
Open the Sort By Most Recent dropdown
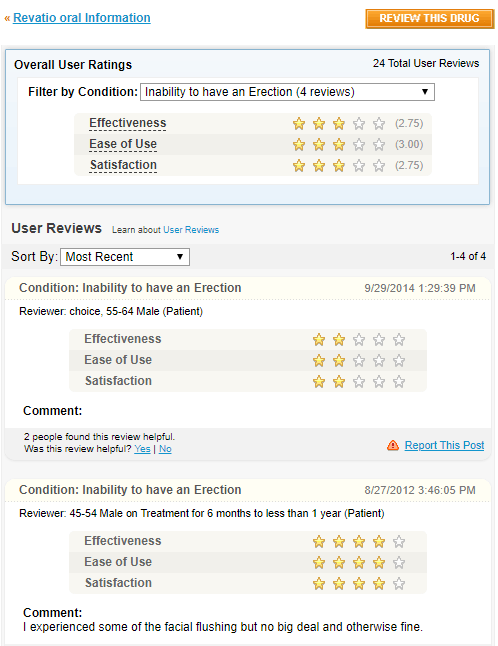click(x=125, y=257)
